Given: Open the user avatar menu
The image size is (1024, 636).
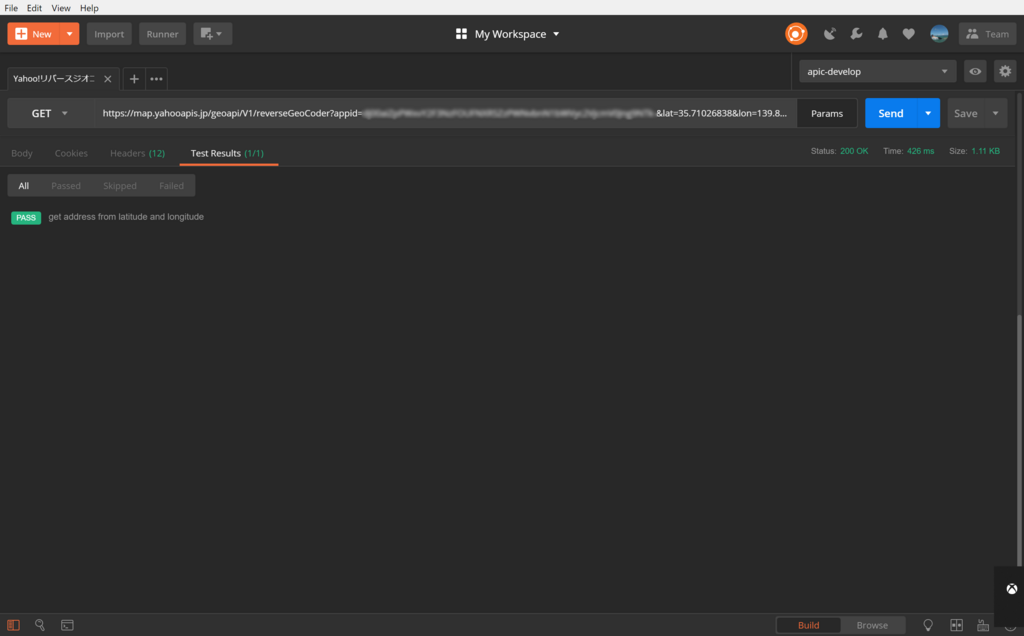Looking at the screenshot, I should (x=939, y=34).
